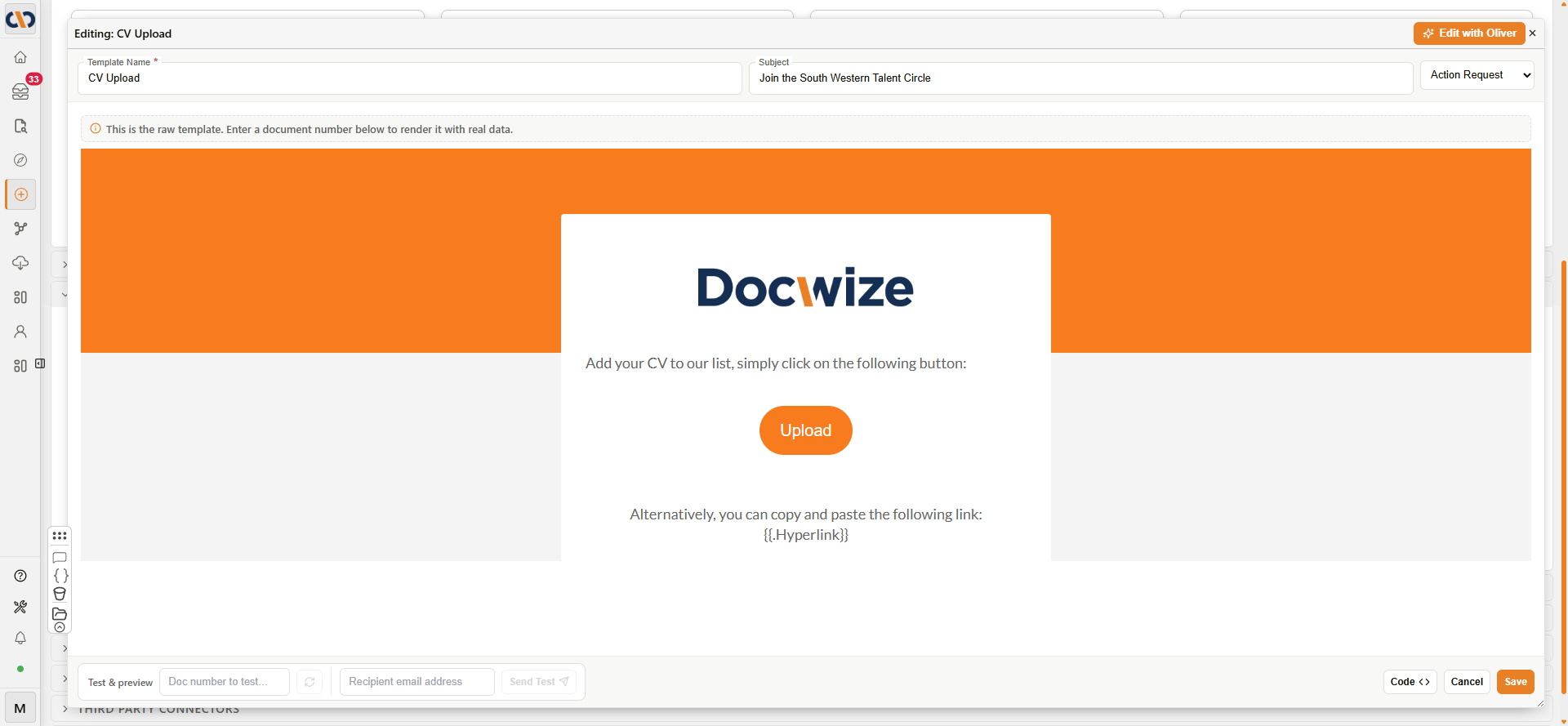Image resolution: width=1568 pixels, height=726 pixels.
Task: Focus the Subject field
Action: (x=1081, y=78)
